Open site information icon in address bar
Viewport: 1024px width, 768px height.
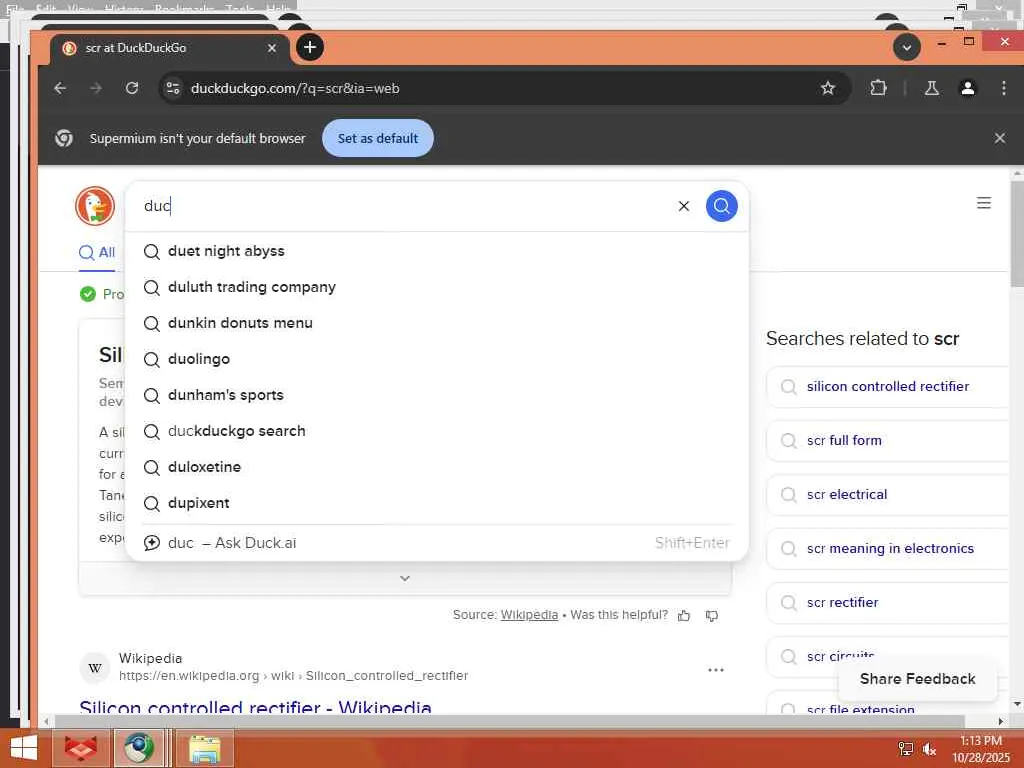point(172,88)
